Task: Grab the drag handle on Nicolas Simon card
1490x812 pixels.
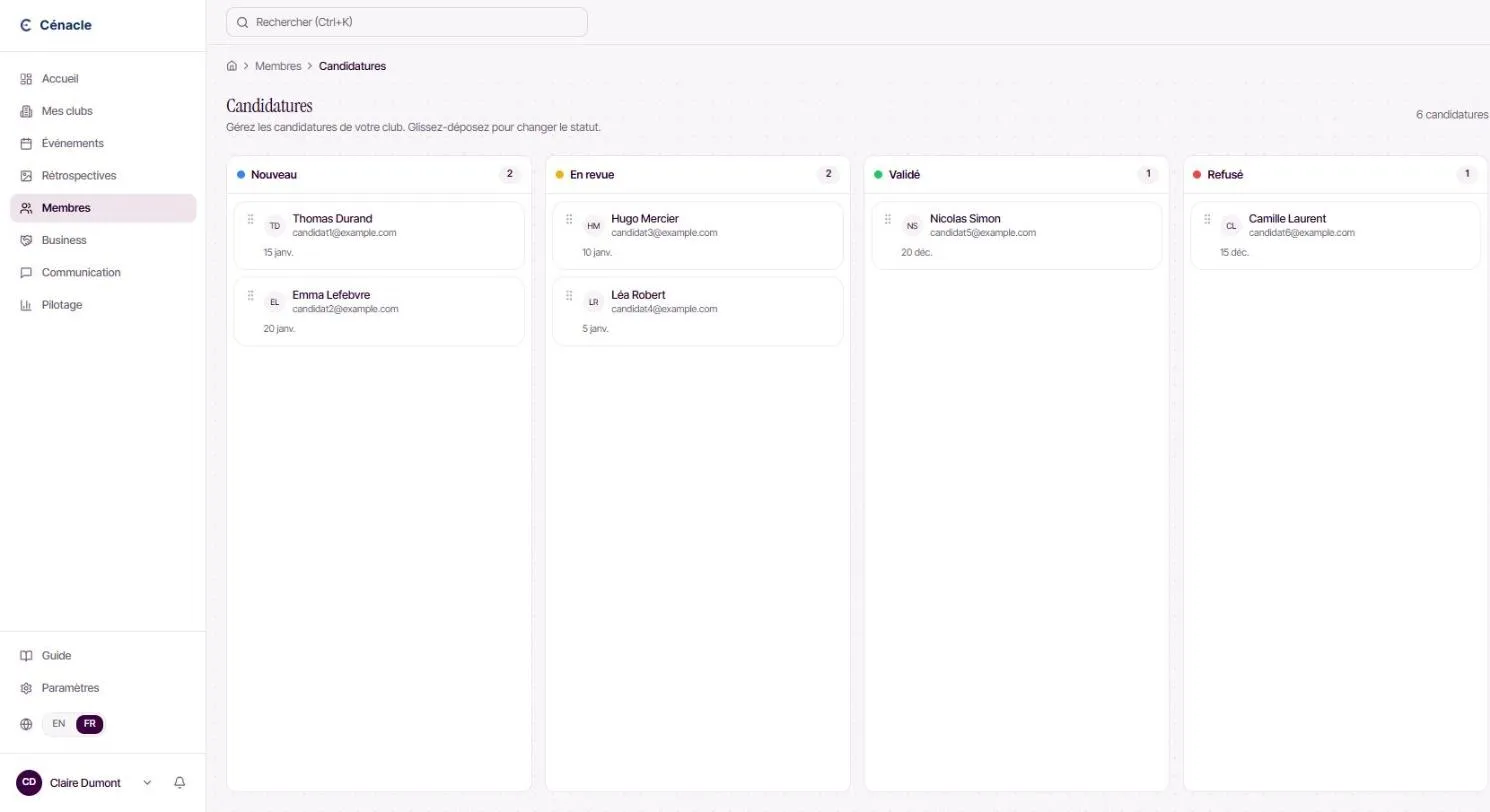Action: 888,219
